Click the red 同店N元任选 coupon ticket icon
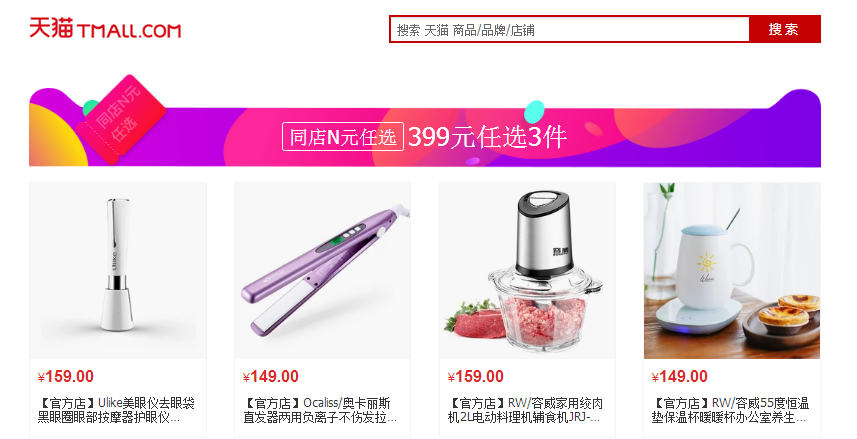This screenshot has height=439, width=857. click(121, 119)
